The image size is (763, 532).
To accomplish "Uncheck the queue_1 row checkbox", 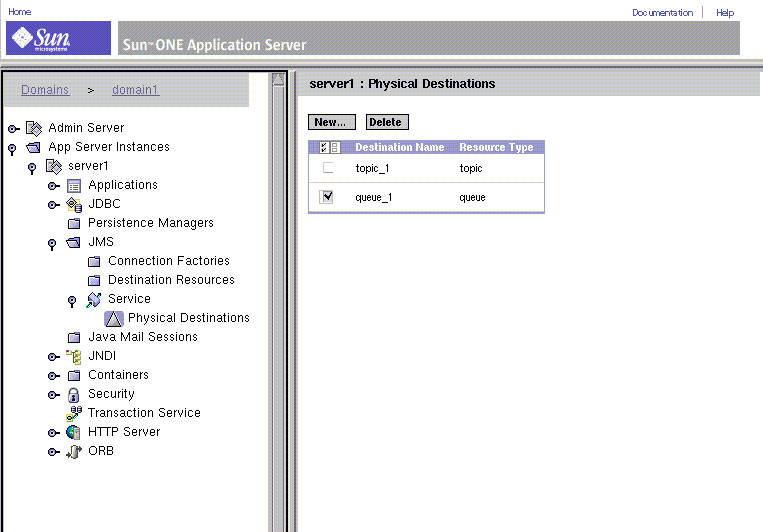I will (327, 197).
